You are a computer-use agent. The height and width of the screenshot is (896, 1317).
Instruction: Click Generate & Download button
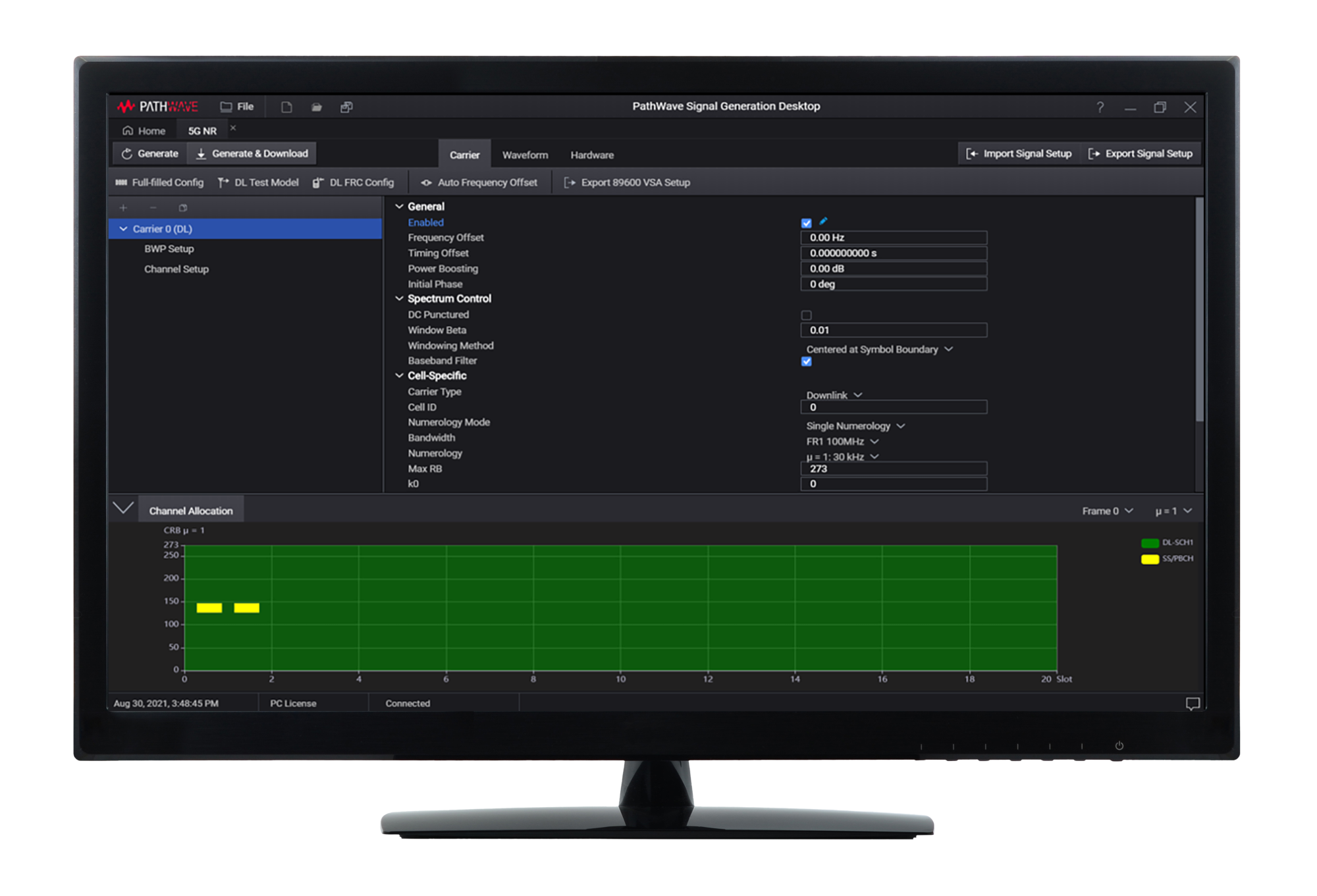(252, 153)
